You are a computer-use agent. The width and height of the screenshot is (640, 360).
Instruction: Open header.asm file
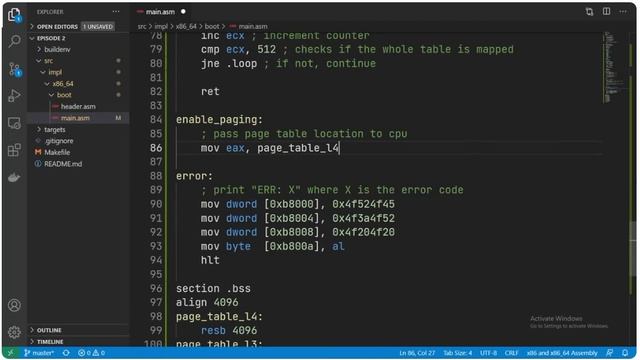(78, 107)
